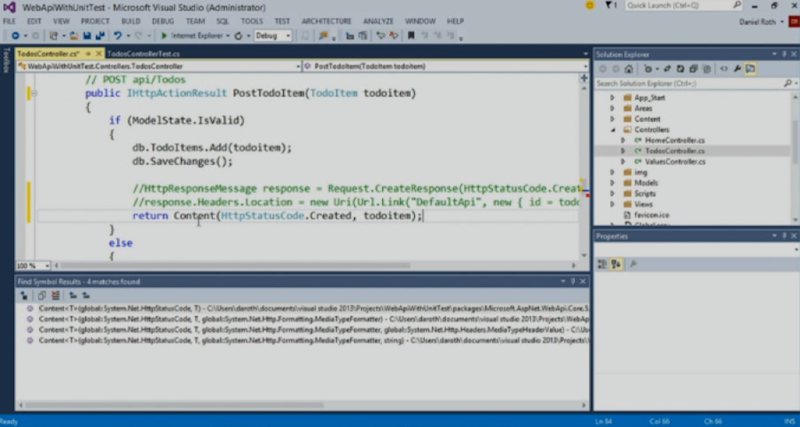Open the Internet Explorer browser target dropdown
800x427 pixels.
point(228,36)
